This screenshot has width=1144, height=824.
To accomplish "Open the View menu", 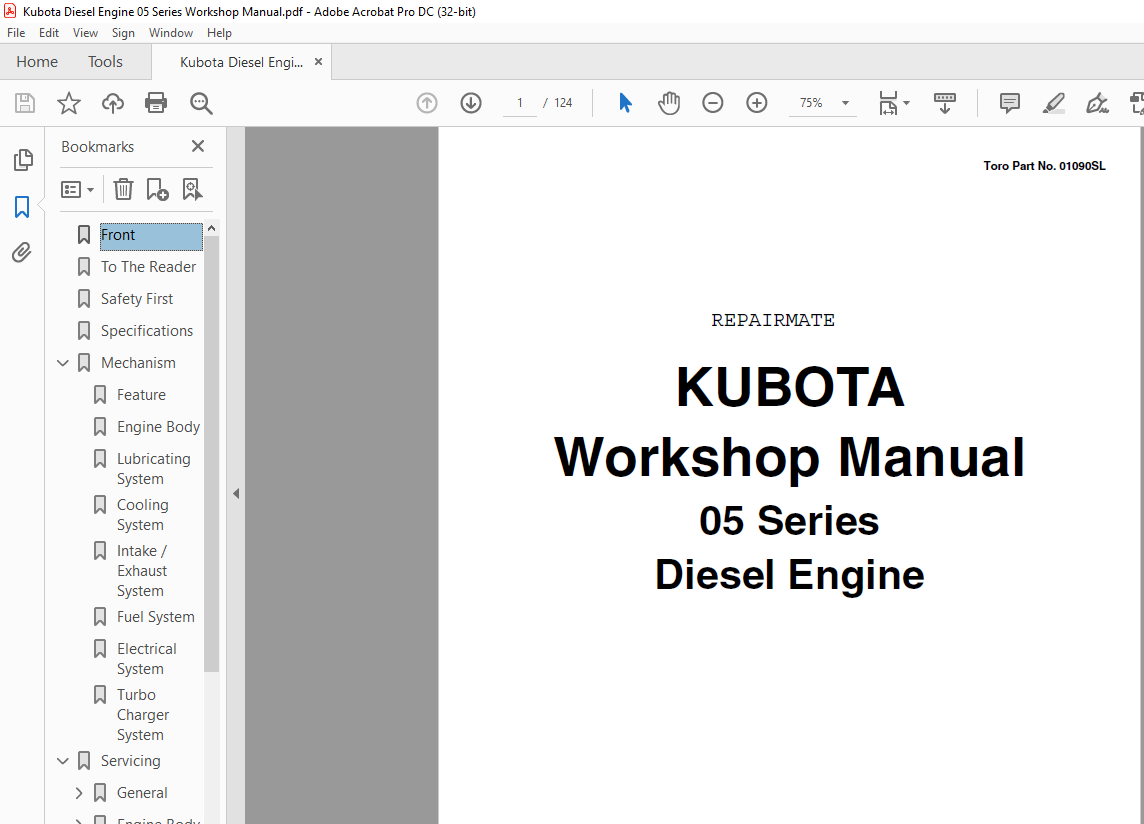I will pyautogui.click(x=85, y=33).
